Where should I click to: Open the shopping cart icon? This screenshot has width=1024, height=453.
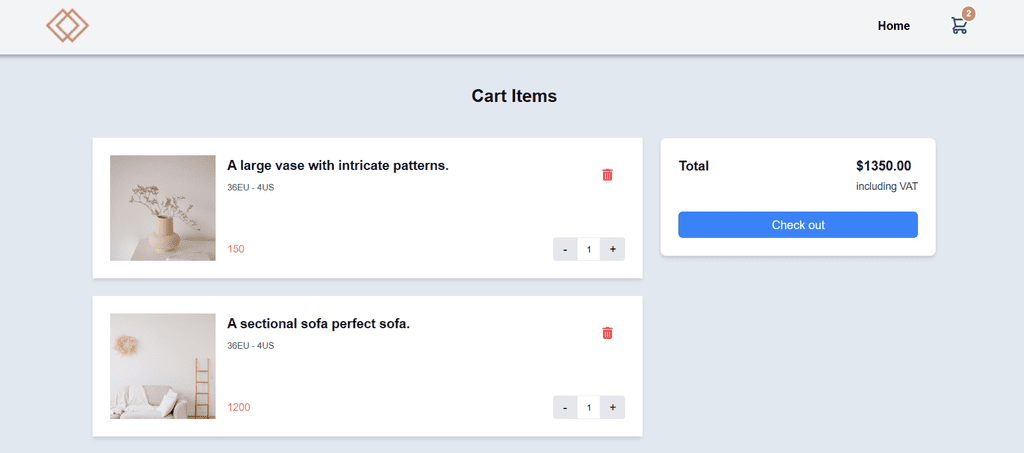click(x=959, y=27)
